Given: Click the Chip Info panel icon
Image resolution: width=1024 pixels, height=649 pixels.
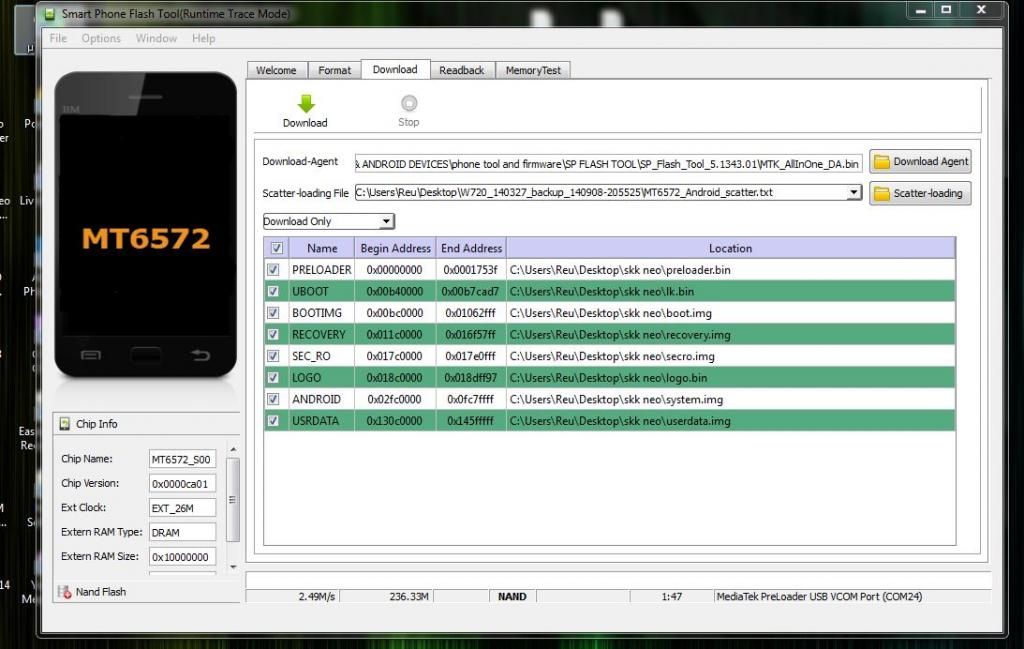Looking at the screenshot, I should (x=65, y=424).
